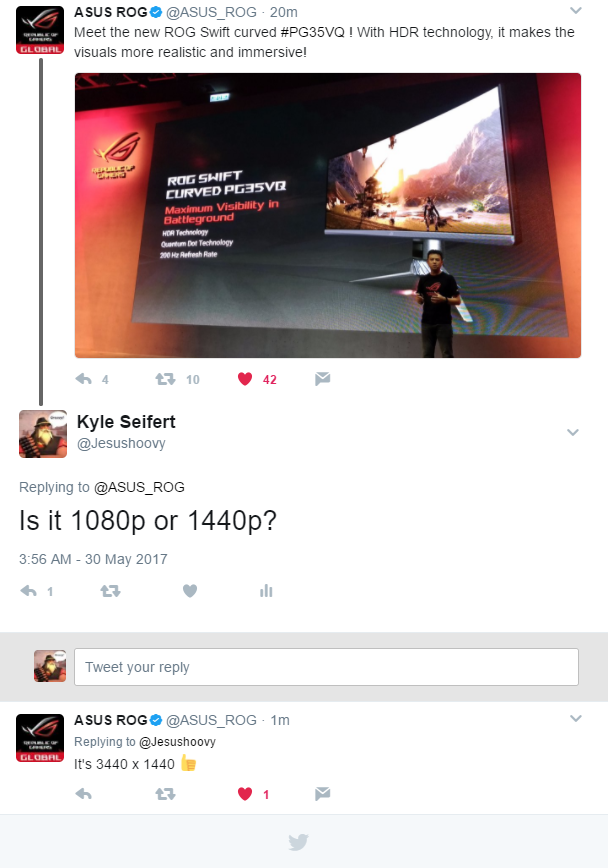Image resolution: width=608 pixels, height=868 pixels.
Task: Reply to the 3440 x 1440 answer
Action: point(84,794)
